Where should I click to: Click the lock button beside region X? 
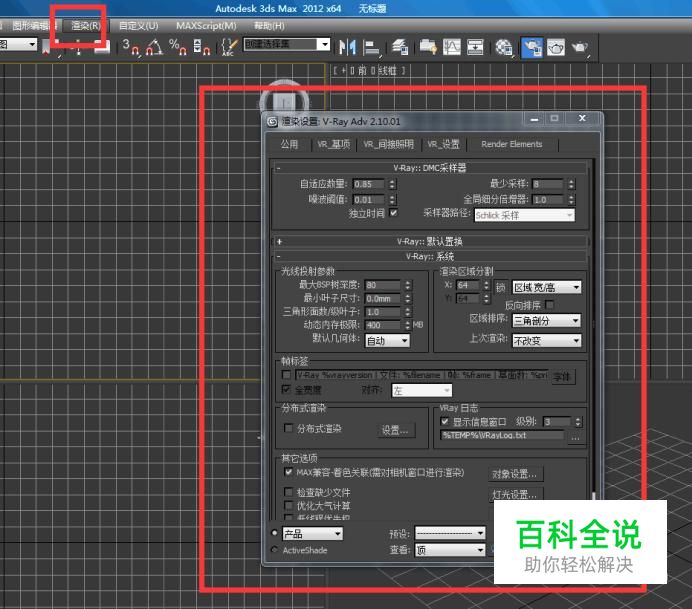(500, 288)
